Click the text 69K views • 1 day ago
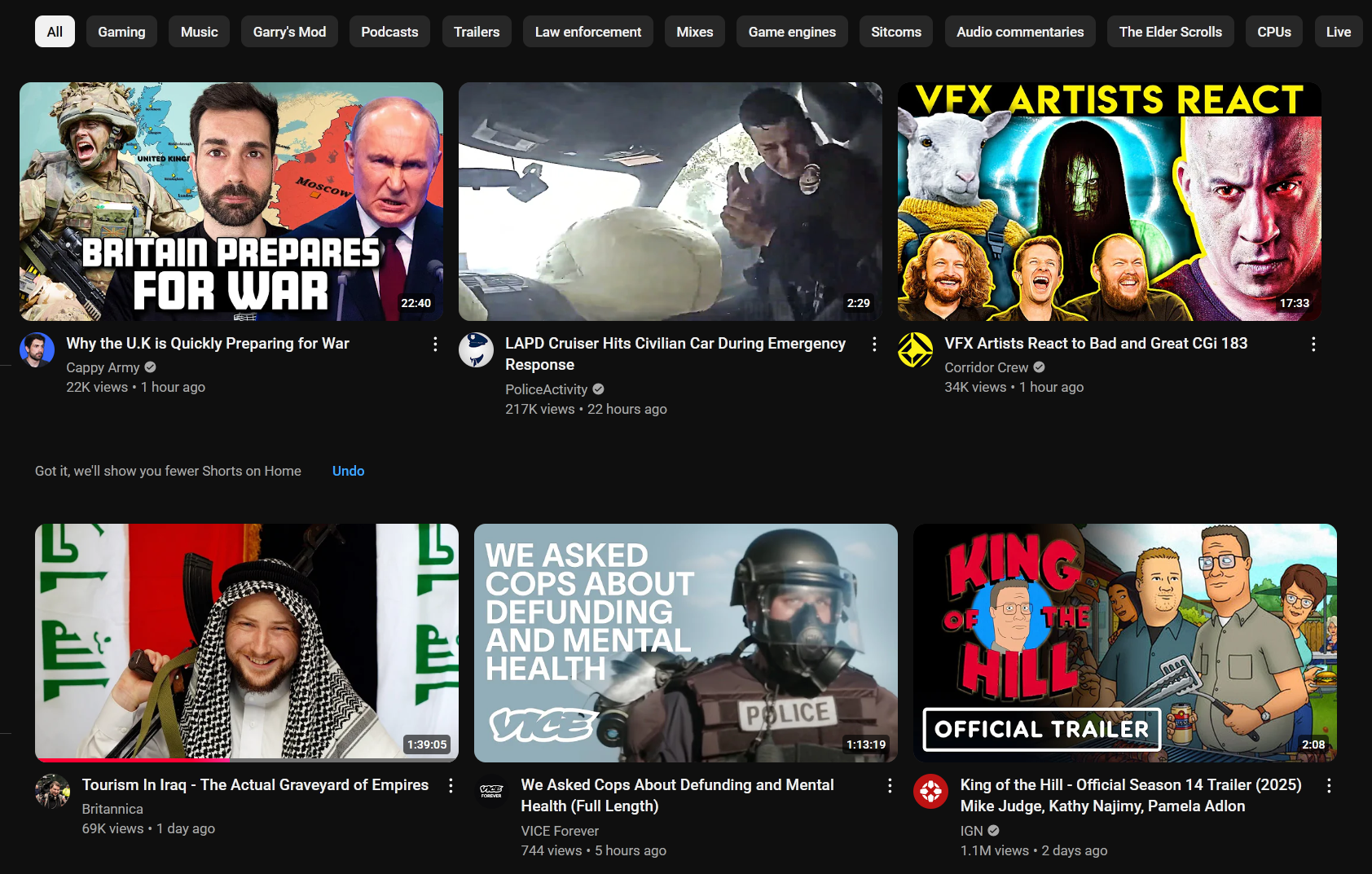1372x874 pixels. click(148, 828)
